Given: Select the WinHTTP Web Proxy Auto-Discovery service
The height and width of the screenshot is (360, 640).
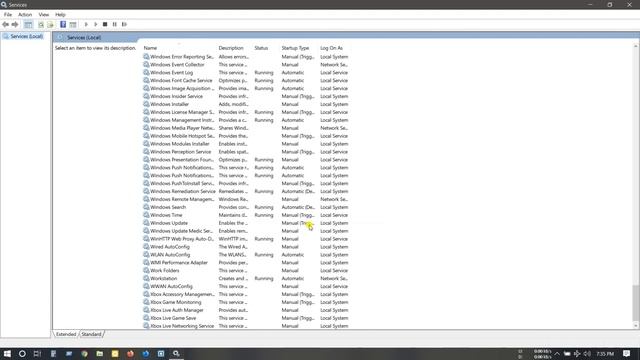Looking at the screenshot, I should (246, 239).
